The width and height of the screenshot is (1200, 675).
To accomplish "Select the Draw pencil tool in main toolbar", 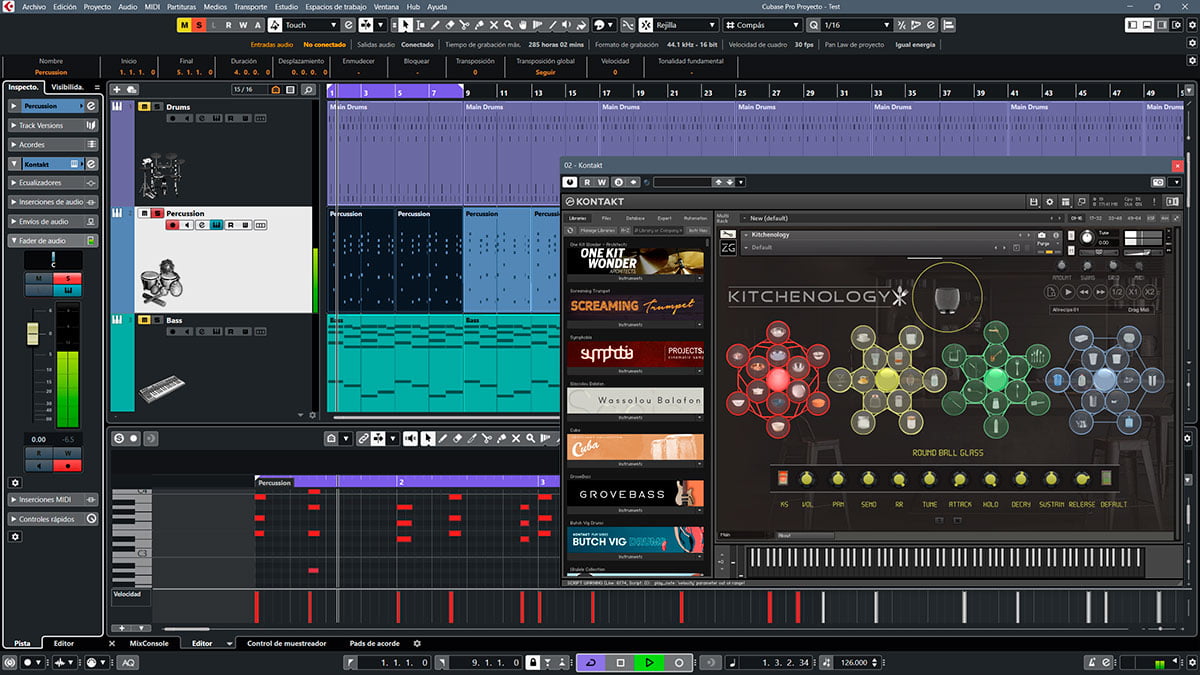I will [x=435, y=25].
